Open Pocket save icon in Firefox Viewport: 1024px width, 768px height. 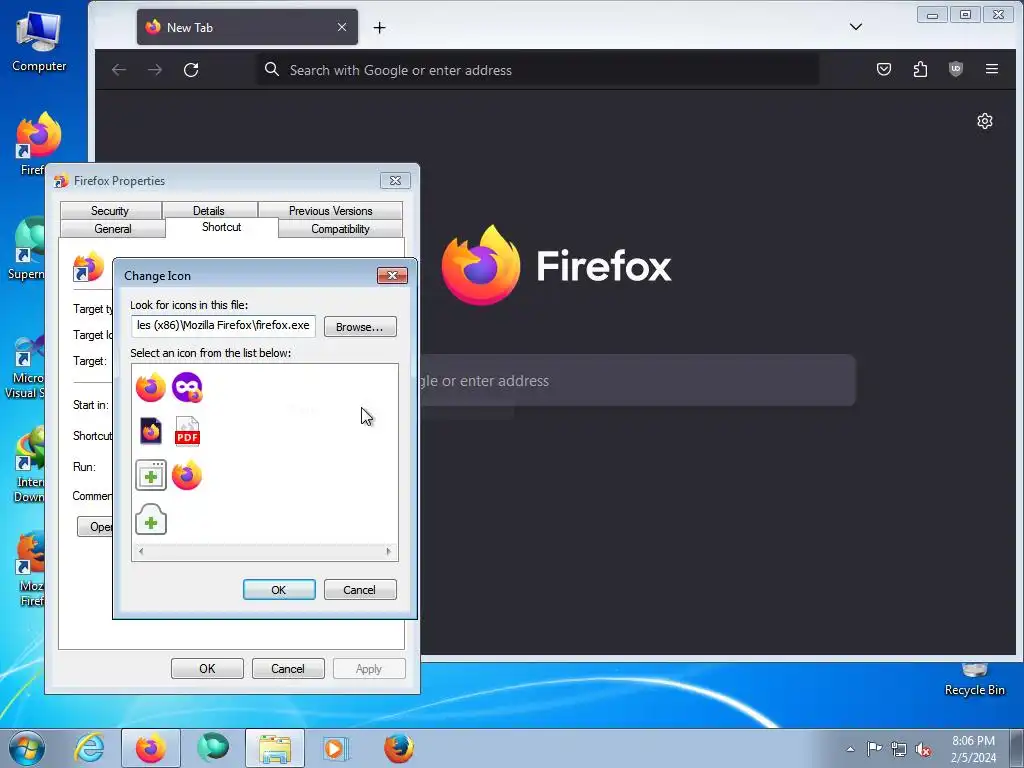click(884, 69)
